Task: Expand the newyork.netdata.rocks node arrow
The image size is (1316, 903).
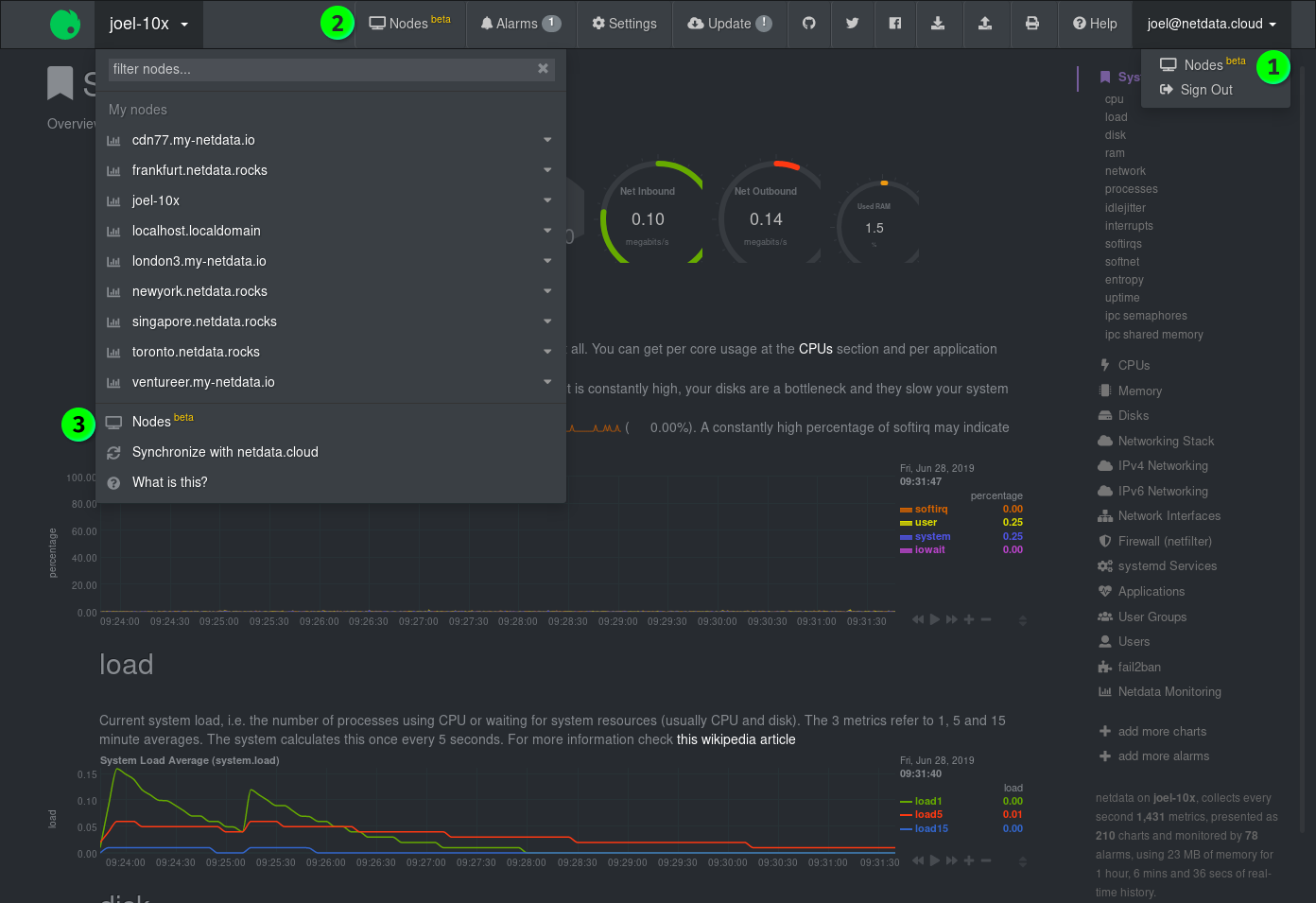Action: tap(547, 291)
